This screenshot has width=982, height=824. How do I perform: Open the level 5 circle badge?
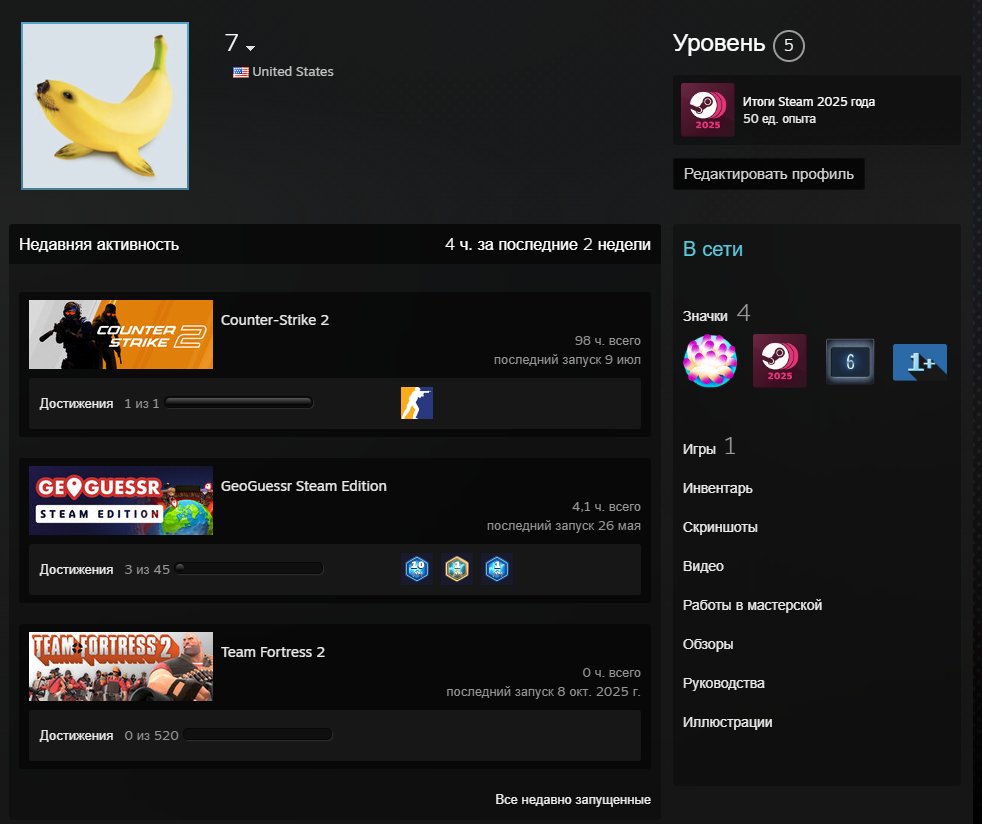788,45
